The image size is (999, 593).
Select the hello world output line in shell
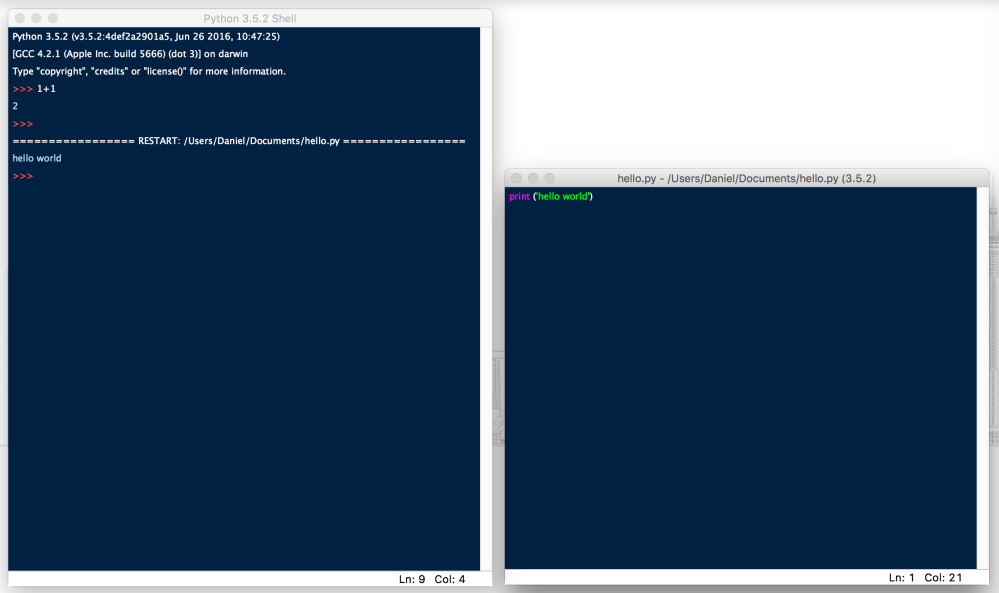tap(37, 159)
